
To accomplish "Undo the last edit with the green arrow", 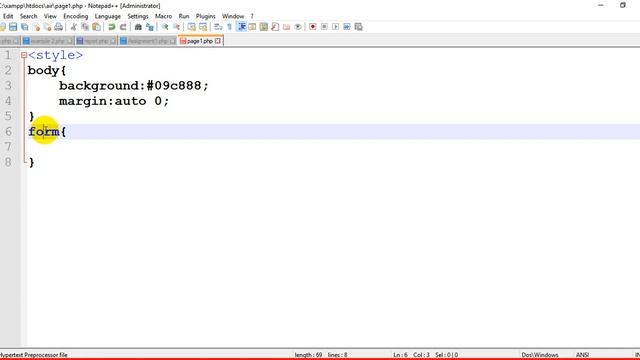I will [111, 27].
